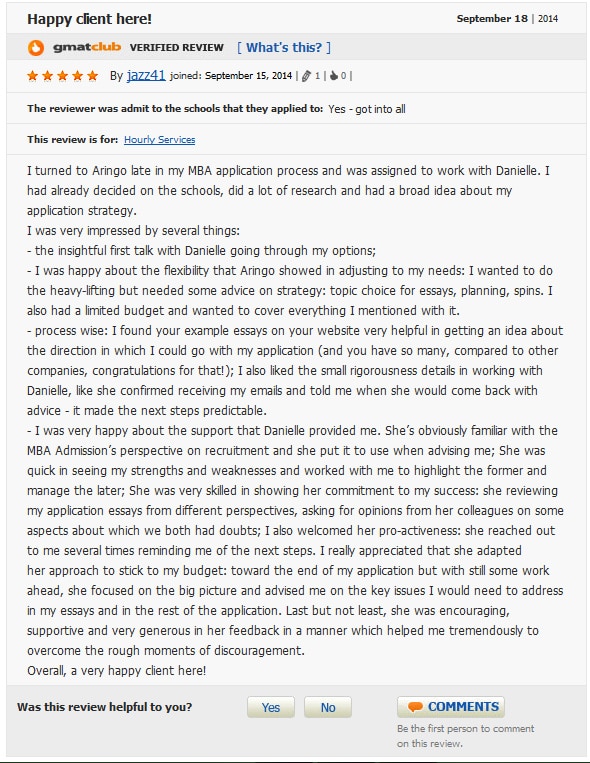Viewport: 590px width, 763px height.
Task: Follow the Hourly Services link
Action: pos(160,140)
